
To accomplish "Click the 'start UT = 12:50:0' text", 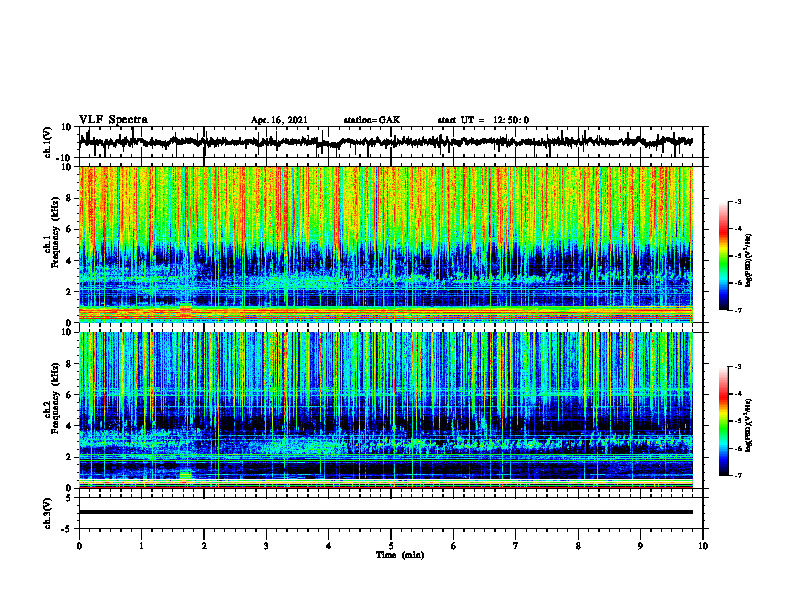I will pyautogui.click(x=483, y=120).
